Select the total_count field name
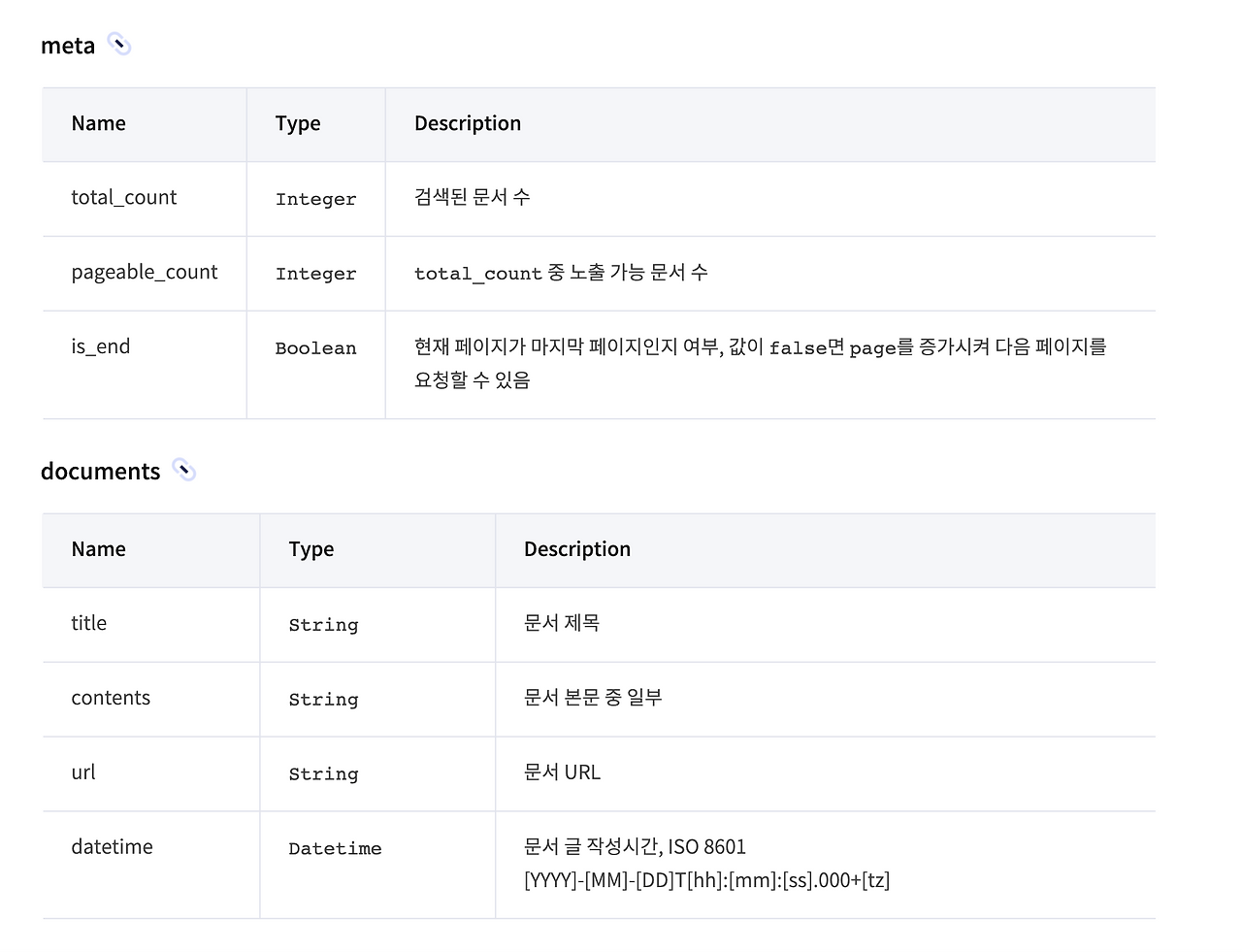This screenshot has height=952, width=1242. click(123, 198)
